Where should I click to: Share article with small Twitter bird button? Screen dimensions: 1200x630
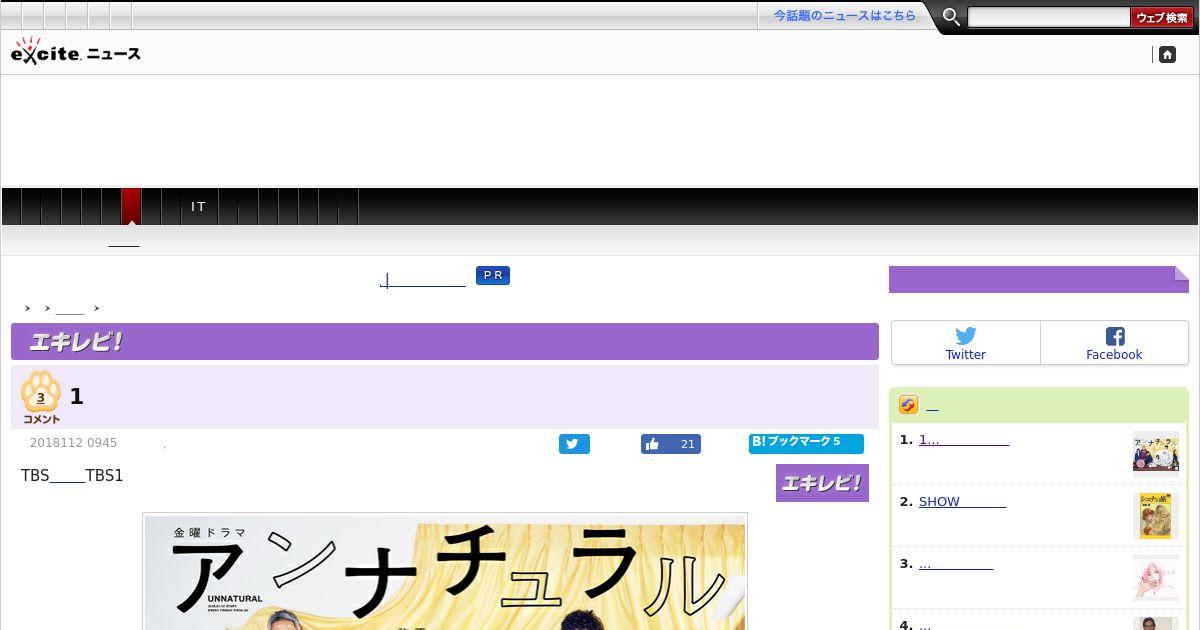[x=574, y=444]
